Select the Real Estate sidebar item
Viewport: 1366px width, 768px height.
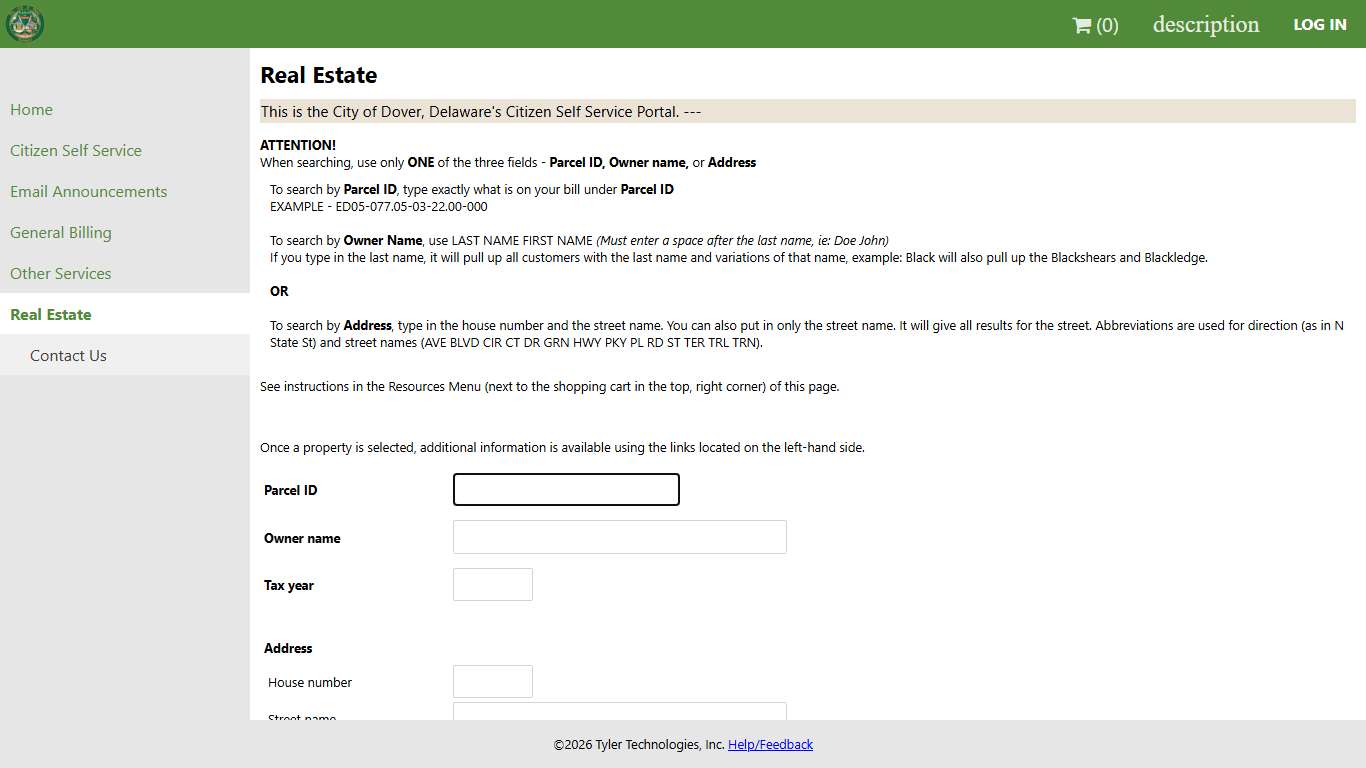[x=51, y=315]
